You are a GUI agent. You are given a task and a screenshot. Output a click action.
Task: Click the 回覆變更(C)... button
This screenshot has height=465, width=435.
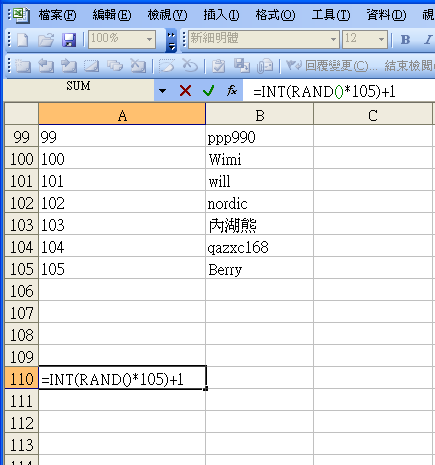pyautogui.click(x=331, y=66)
